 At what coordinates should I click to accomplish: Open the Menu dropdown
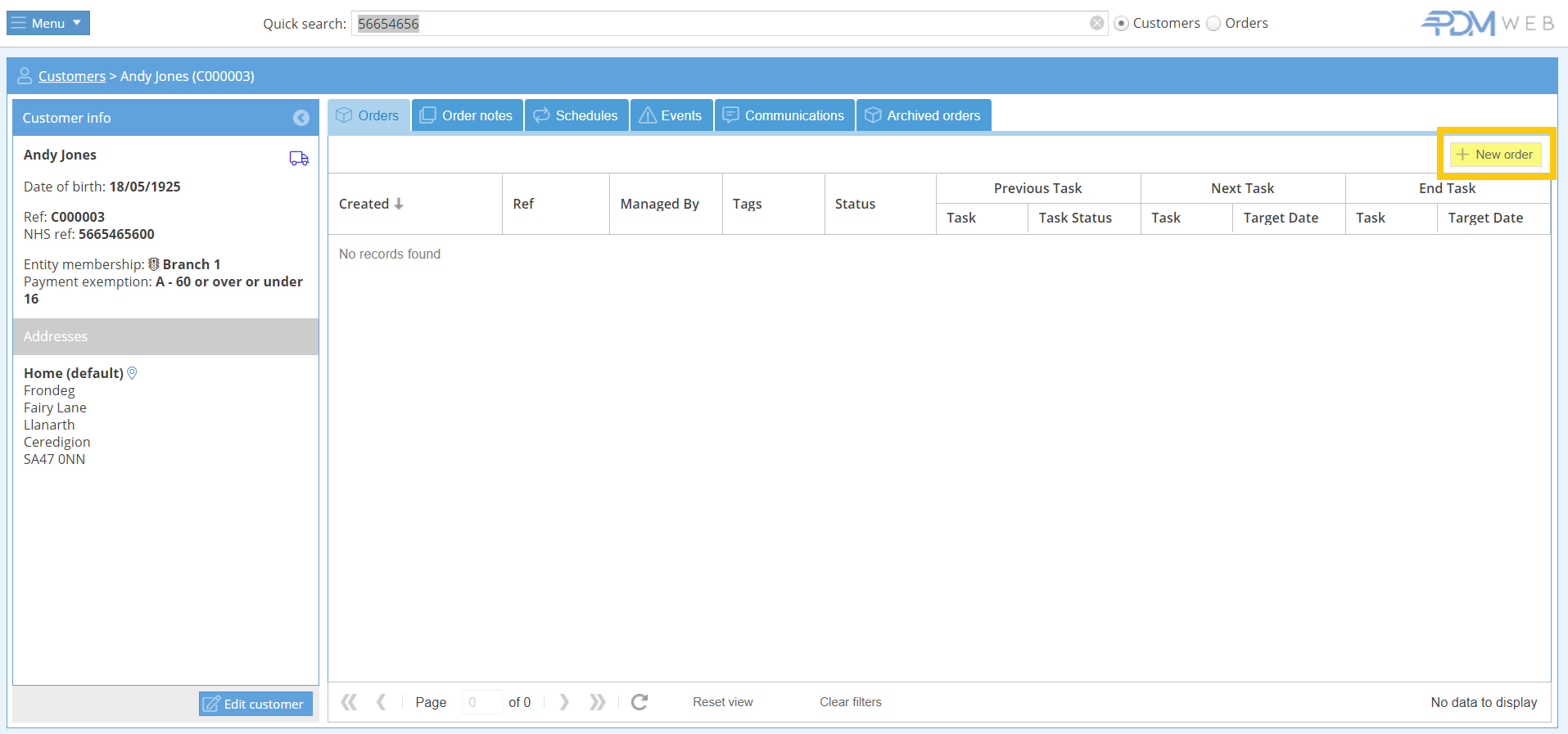click(x=48, y=23)
